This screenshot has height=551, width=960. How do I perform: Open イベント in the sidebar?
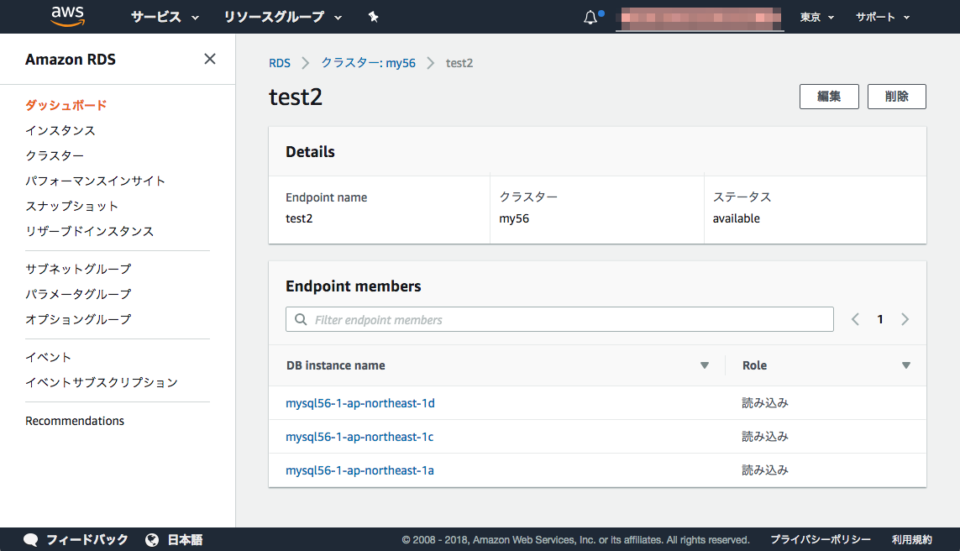[48, 357]
